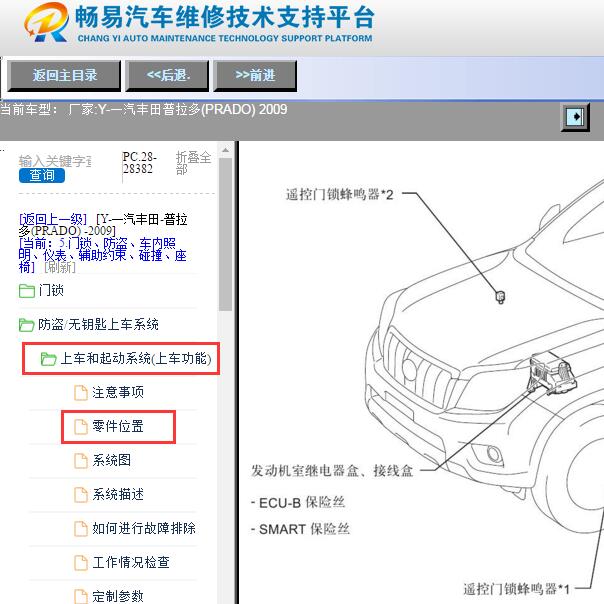The image size is (604, 604).
Task: Toggle the side panel arrow icon
Action: pyautogui.click(x=575, y=117)
